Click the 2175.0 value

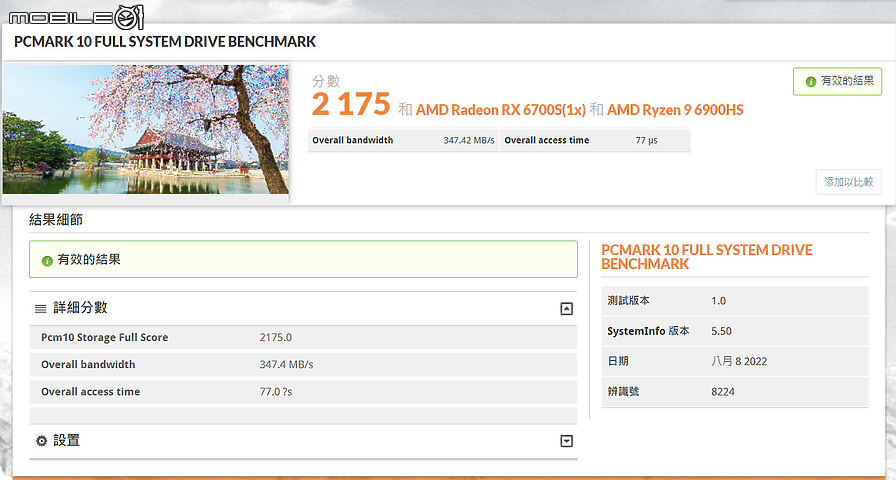coord(275,337)
